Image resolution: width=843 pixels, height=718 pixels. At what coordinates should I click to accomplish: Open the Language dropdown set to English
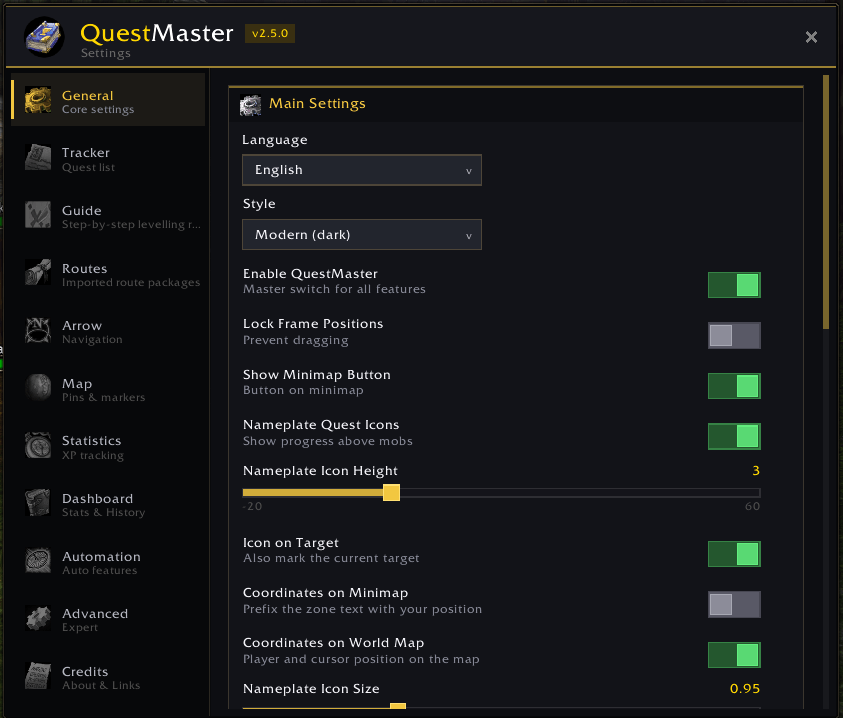point(362,170)
